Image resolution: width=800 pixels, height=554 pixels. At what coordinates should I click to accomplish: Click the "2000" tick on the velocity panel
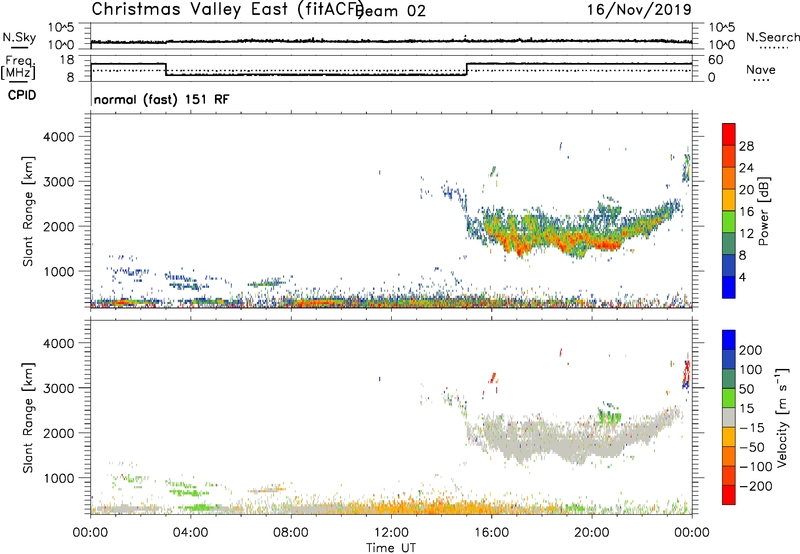click(59, 433)
